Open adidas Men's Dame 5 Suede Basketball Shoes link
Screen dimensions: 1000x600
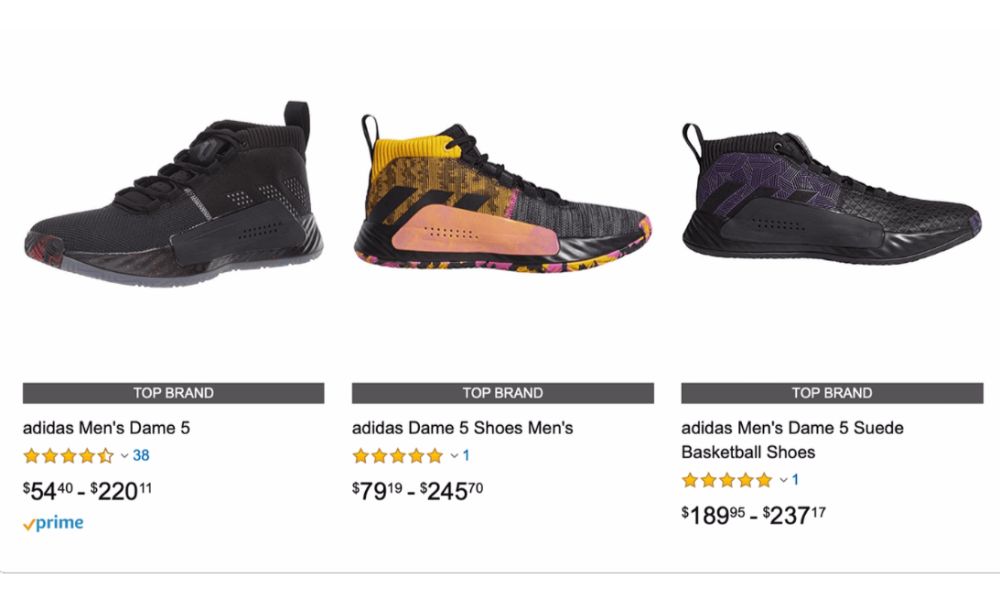pyautogui.click(x=792, y=439)
